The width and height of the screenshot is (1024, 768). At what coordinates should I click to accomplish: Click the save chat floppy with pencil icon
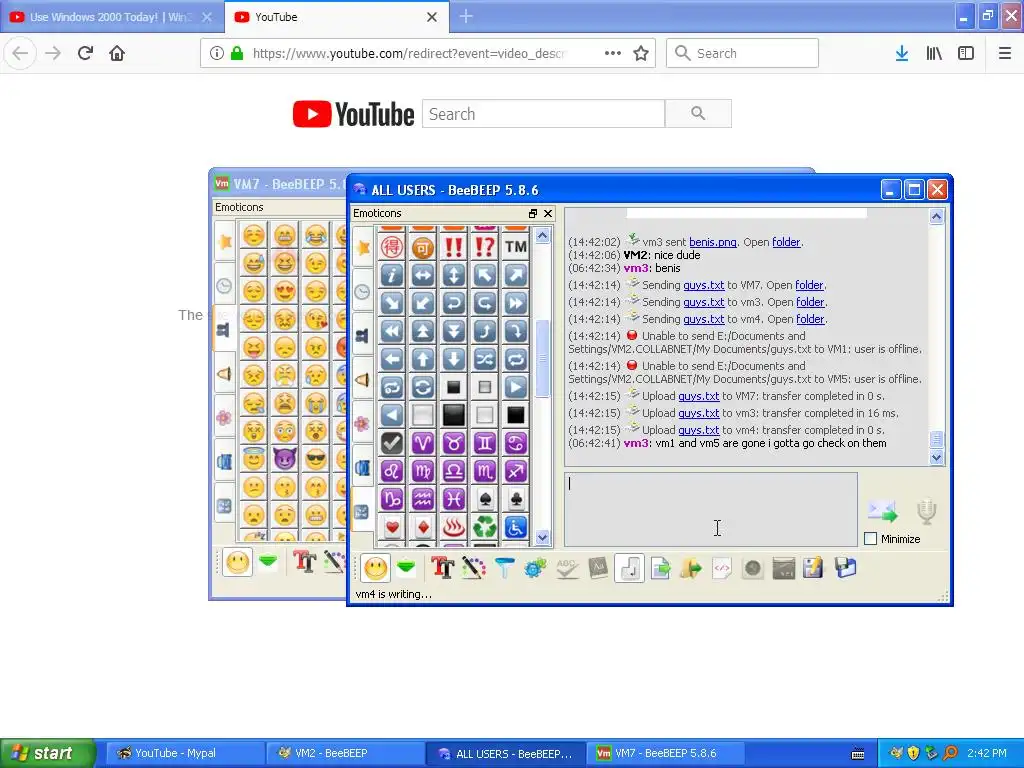[813, 568]
